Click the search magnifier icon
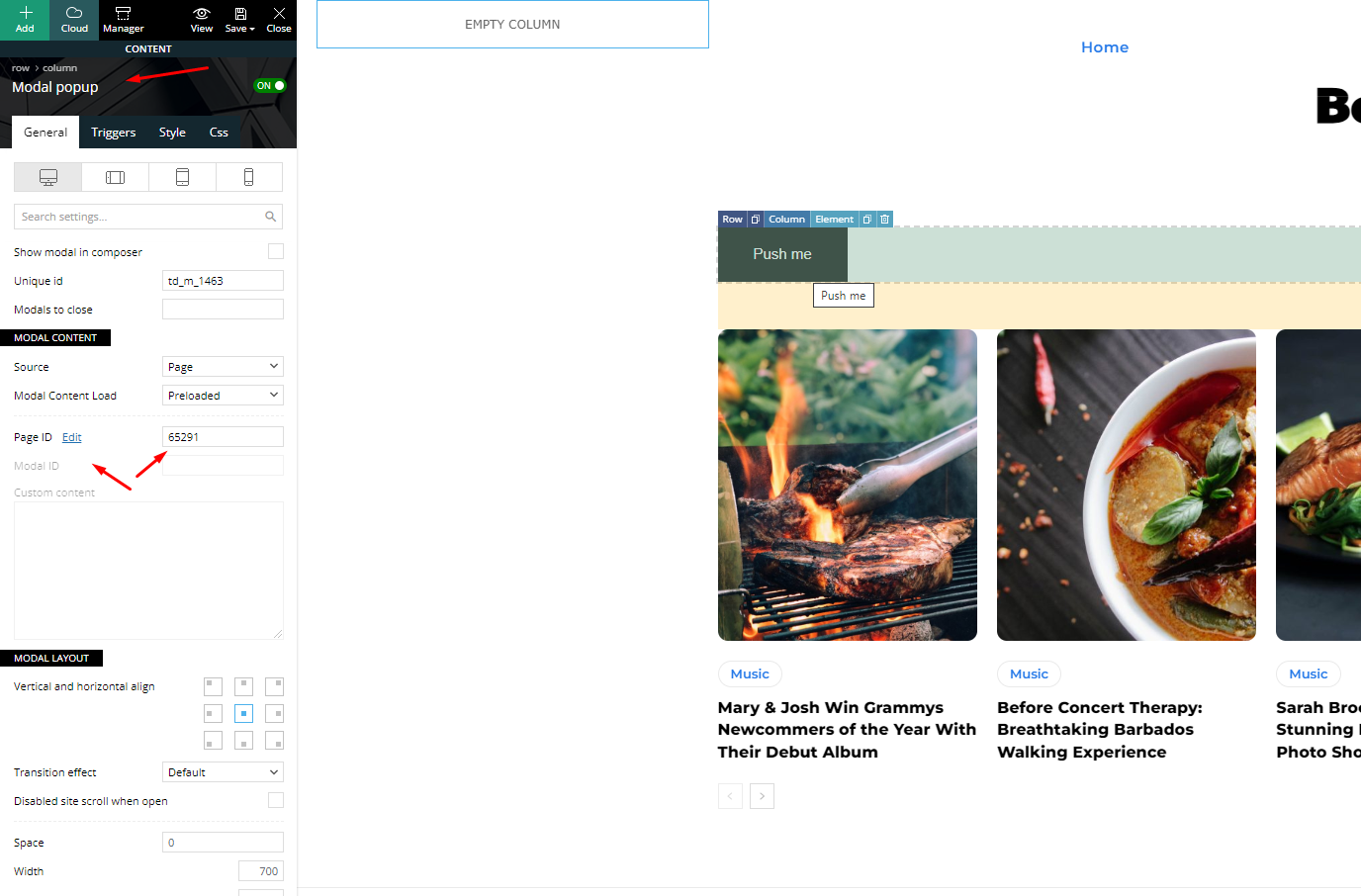 tap(270, 217)
